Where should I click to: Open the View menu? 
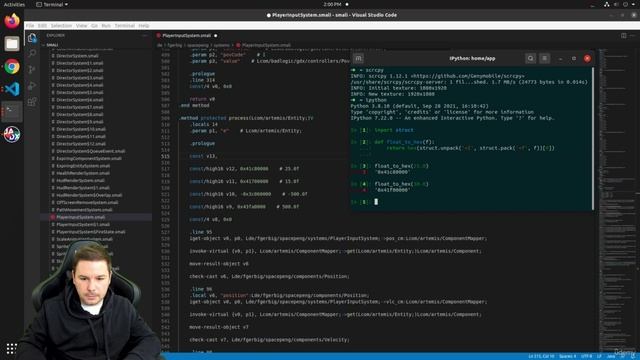[x=82, y=26]
